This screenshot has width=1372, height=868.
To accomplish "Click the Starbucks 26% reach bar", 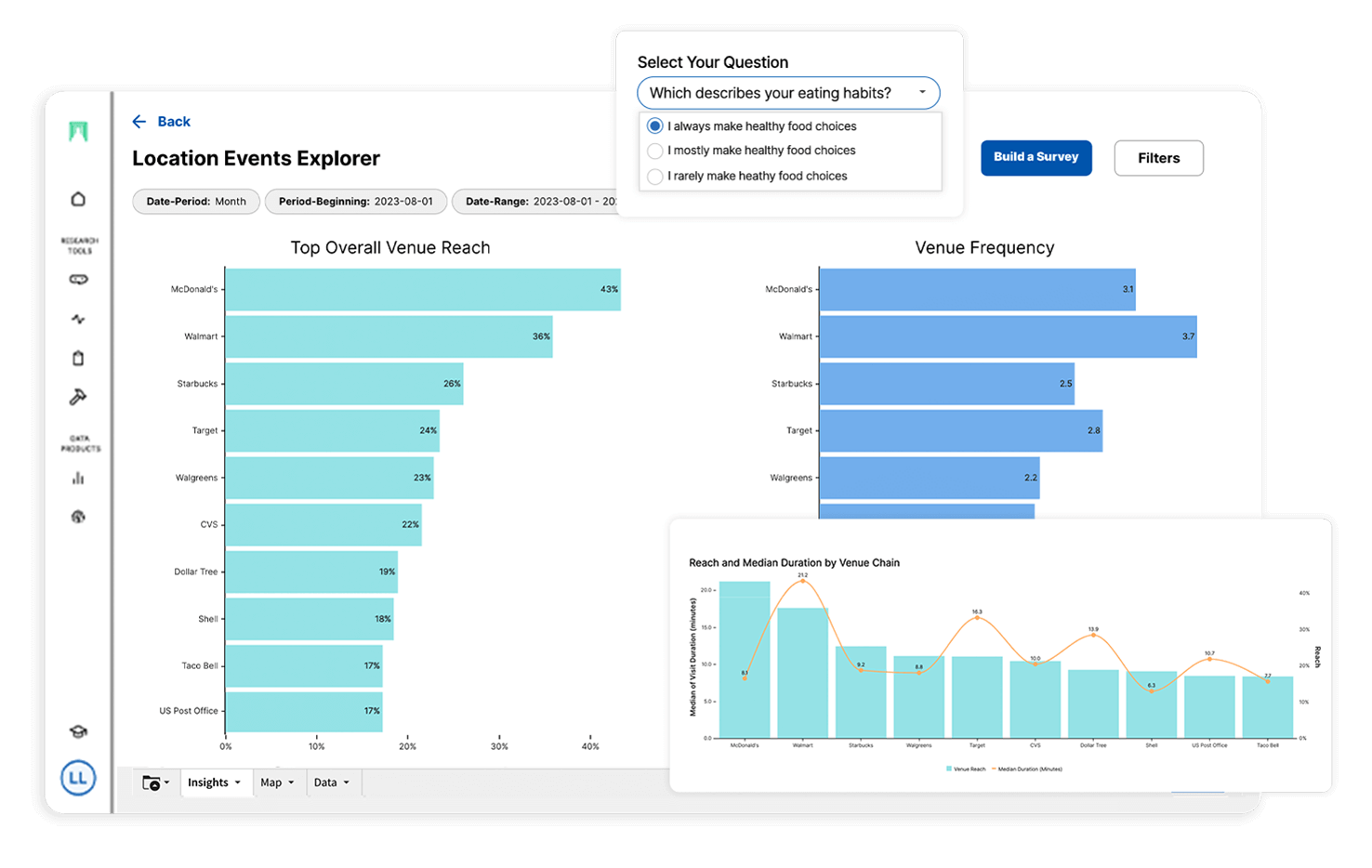I will [345, 384].
